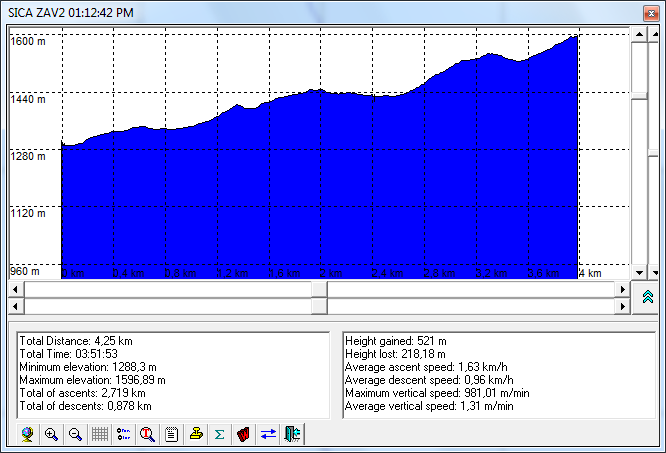
Task: Toggle the blue swap arrows icon
Action: pos(267,434)
